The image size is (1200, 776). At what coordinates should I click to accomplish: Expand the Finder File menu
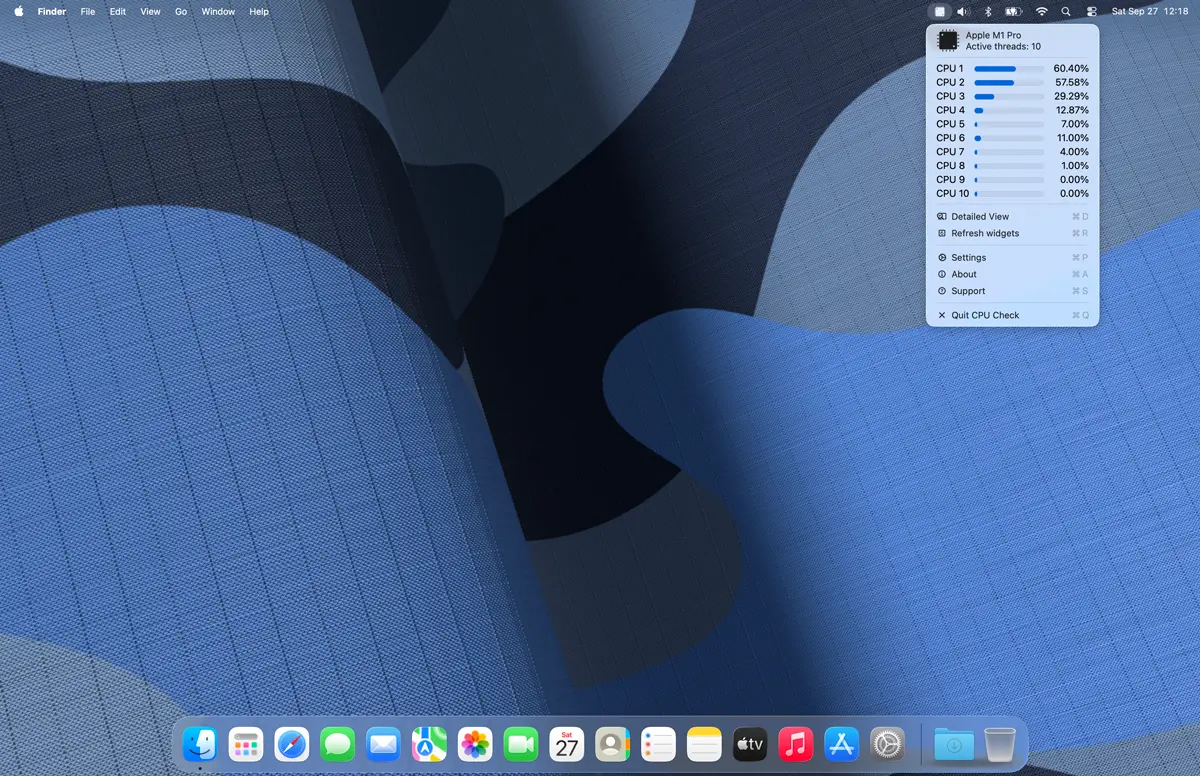88,12
